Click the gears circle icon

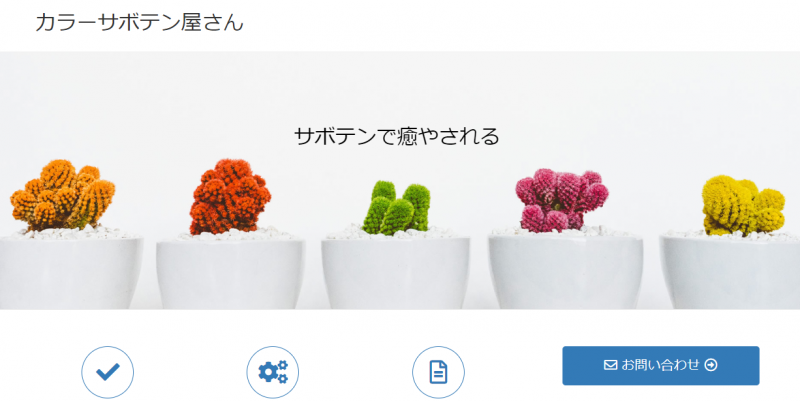point(273,372)
